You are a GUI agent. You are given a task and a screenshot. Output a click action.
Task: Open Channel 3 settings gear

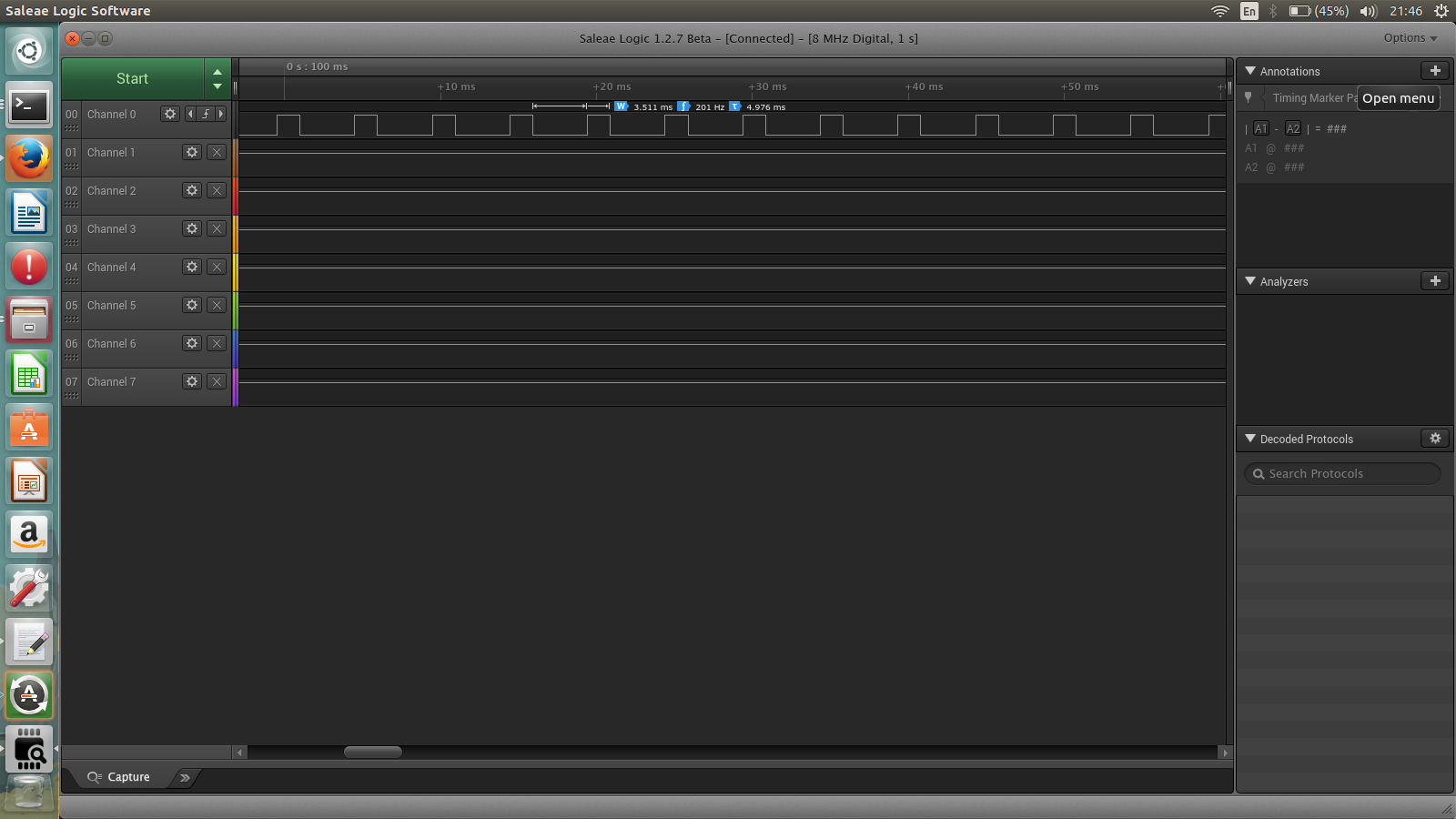tap(192, 228)
